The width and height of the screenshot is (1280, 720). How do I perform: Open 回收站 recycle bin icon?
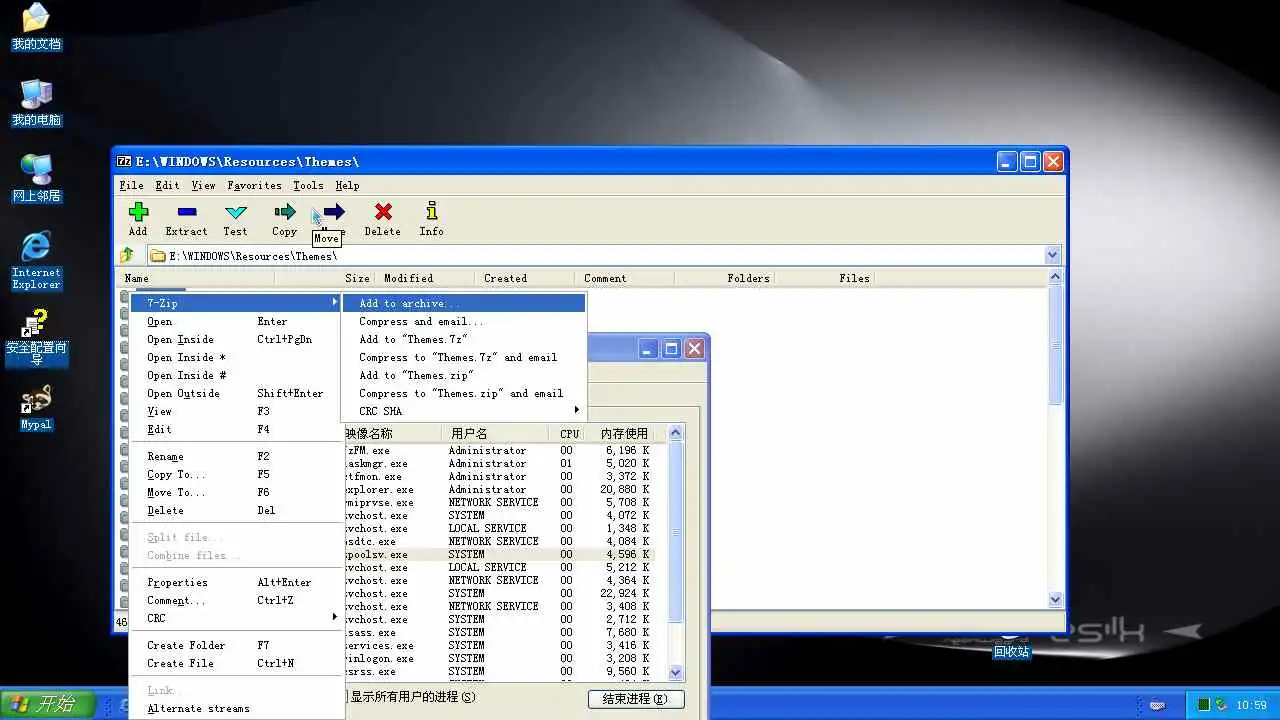coord(1011,646)
